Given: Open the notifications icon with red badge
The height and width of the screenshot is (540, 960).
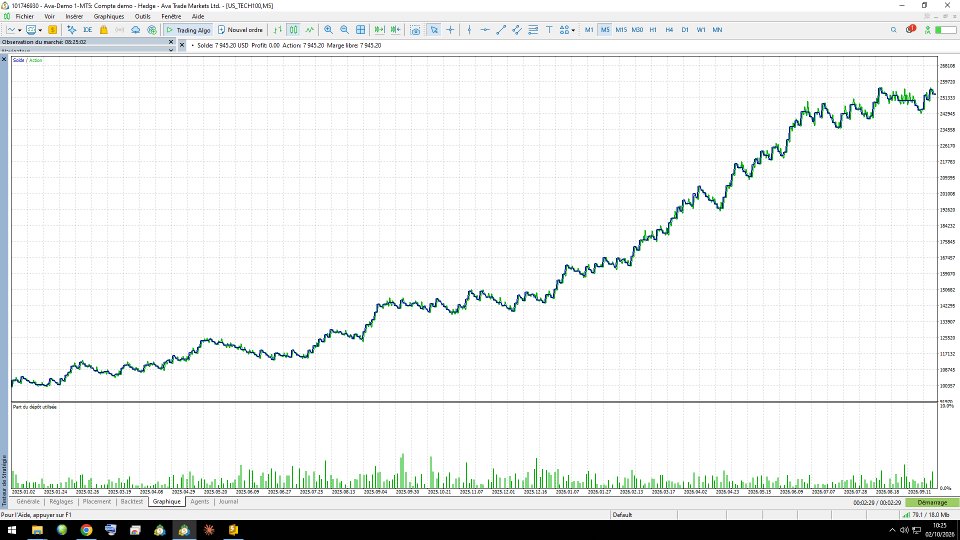Looking at the screenshot, I should 910,29.
